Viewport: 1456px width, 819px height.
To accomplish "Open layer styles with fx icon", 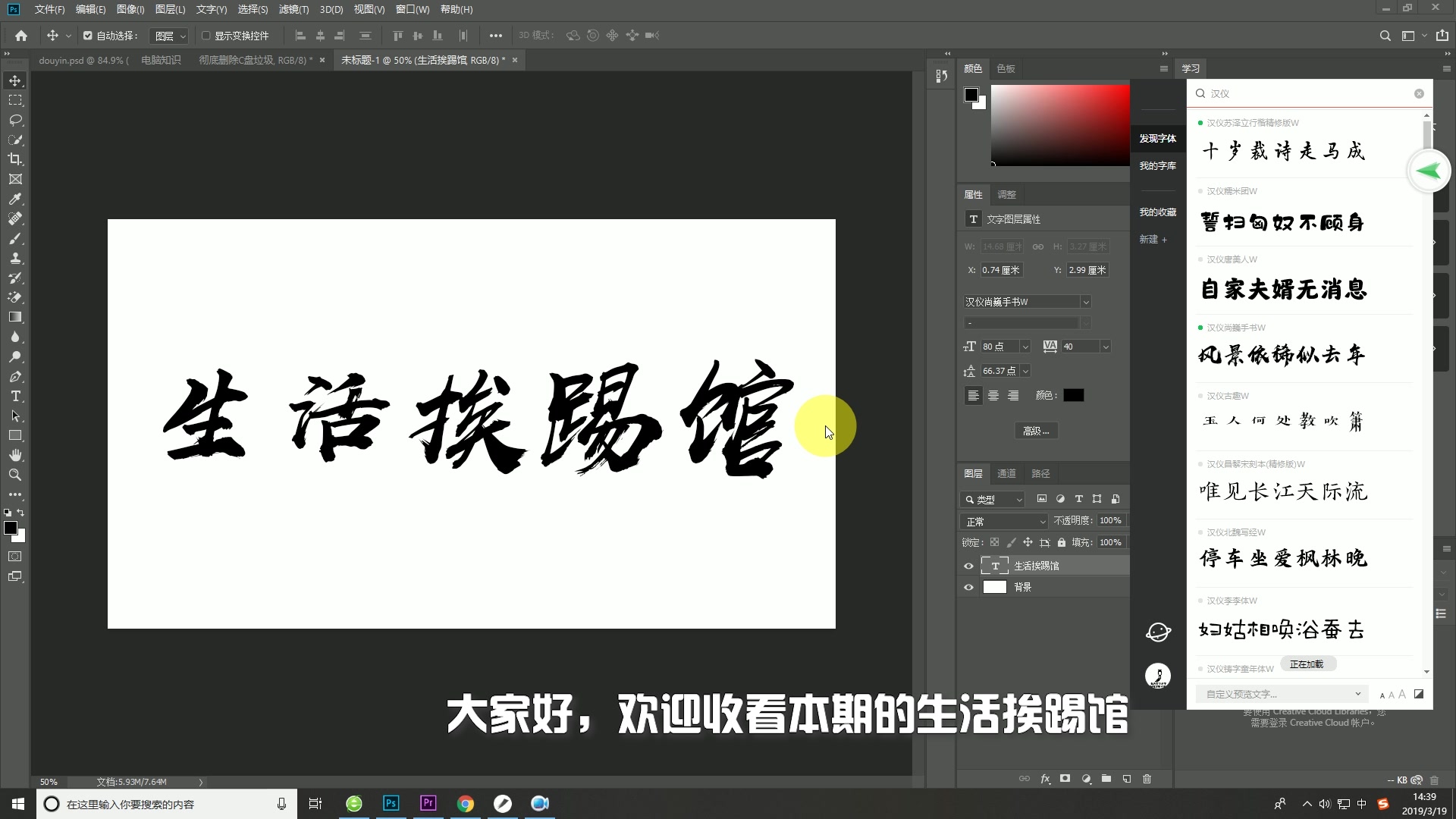I will (x=1045, y=779).
